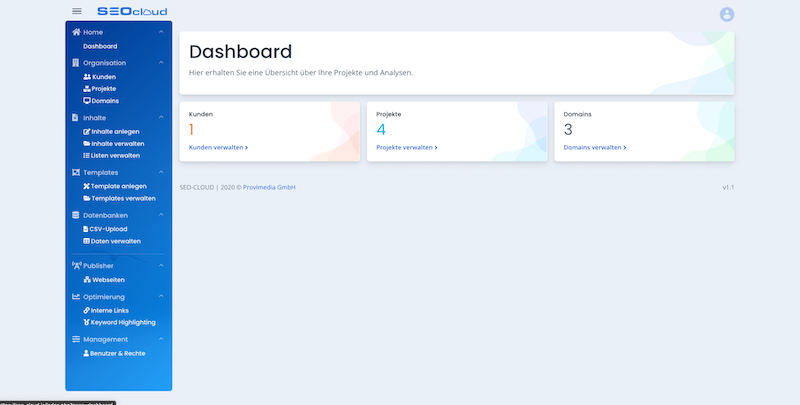Click the Projekte verwalten link

click(406, 147)
